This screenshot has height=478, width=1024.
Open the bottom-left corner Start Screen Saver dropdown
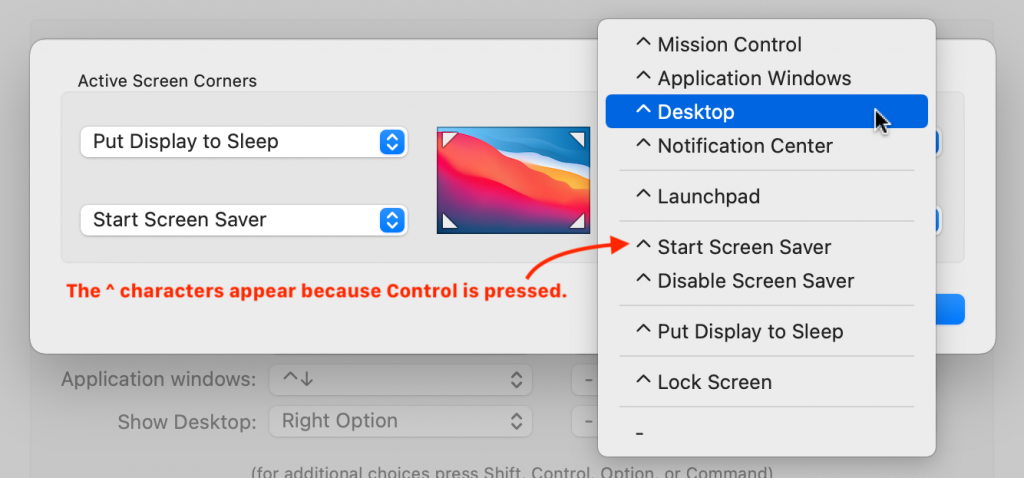243,220
